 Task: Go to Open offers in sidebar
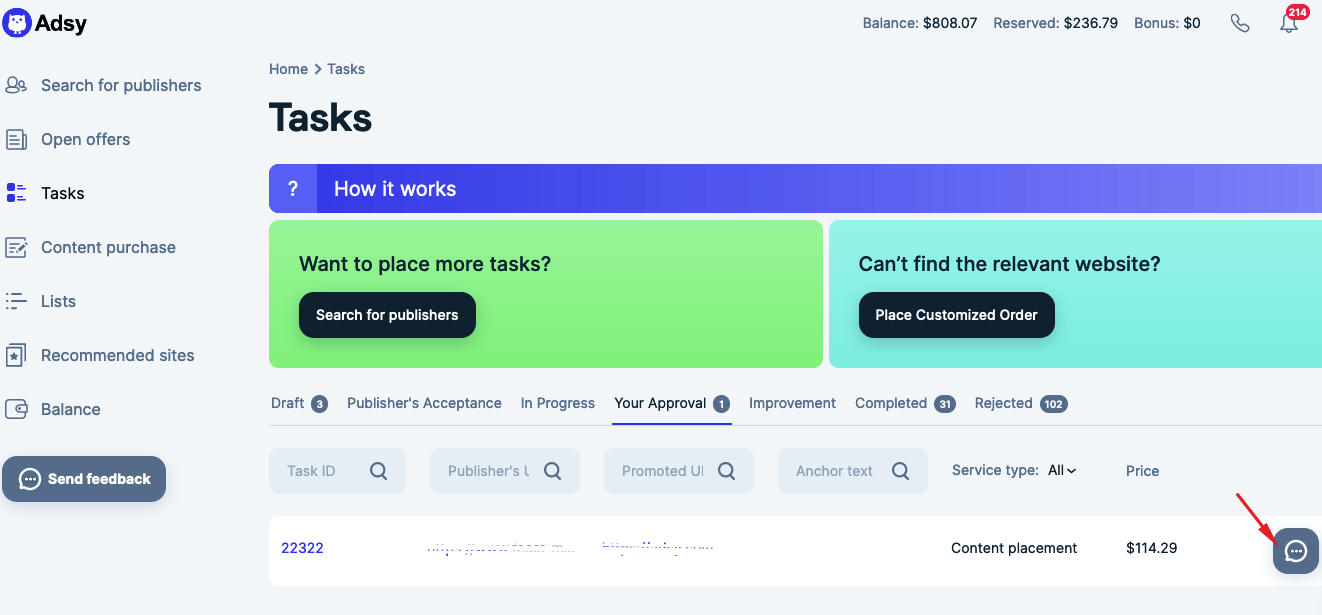tap(86, 139)
